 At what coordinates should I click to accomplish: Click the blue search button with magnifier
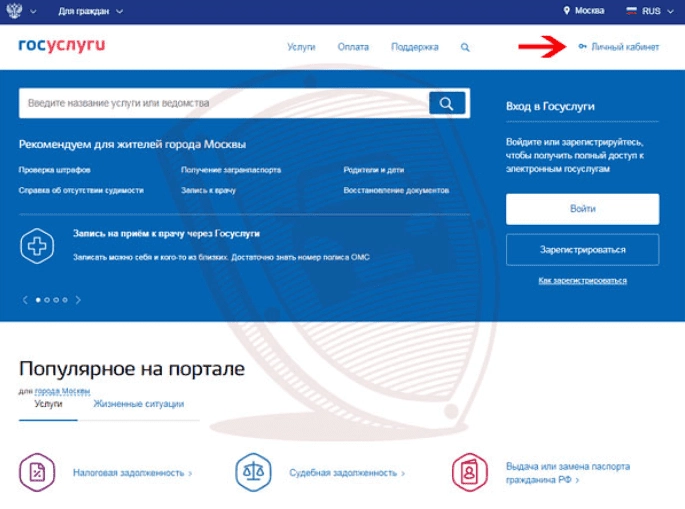[x=447, y=103]
